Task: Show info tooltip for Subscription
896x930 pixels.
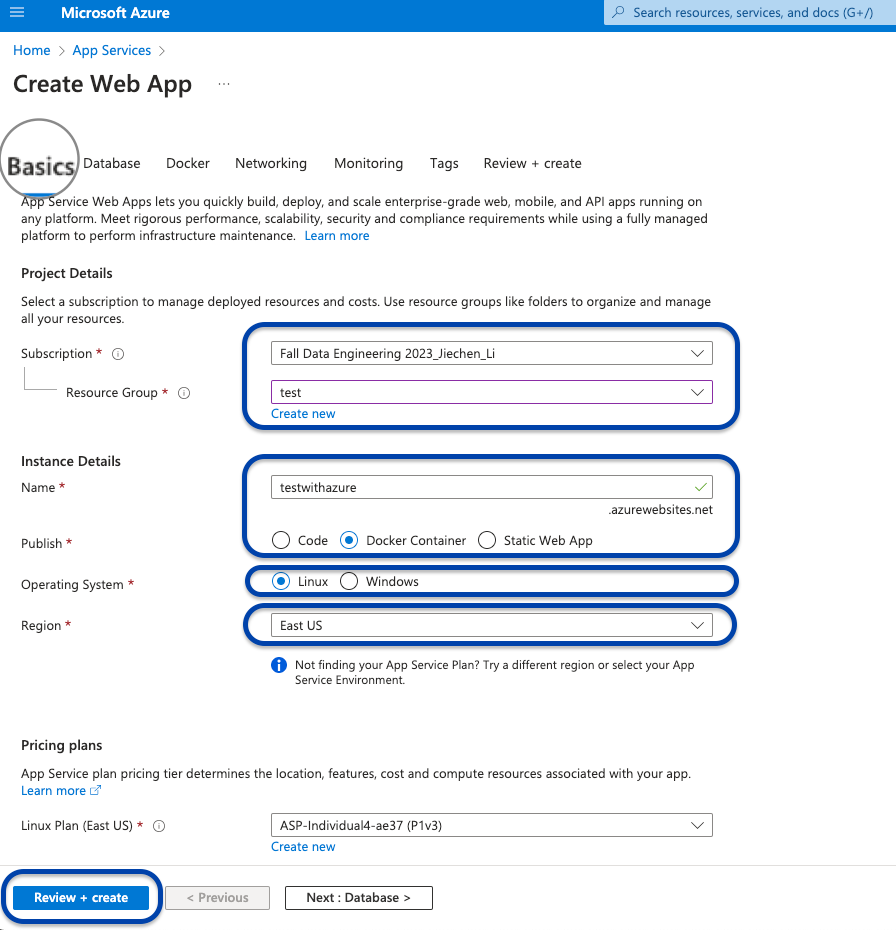Action: 118,354
